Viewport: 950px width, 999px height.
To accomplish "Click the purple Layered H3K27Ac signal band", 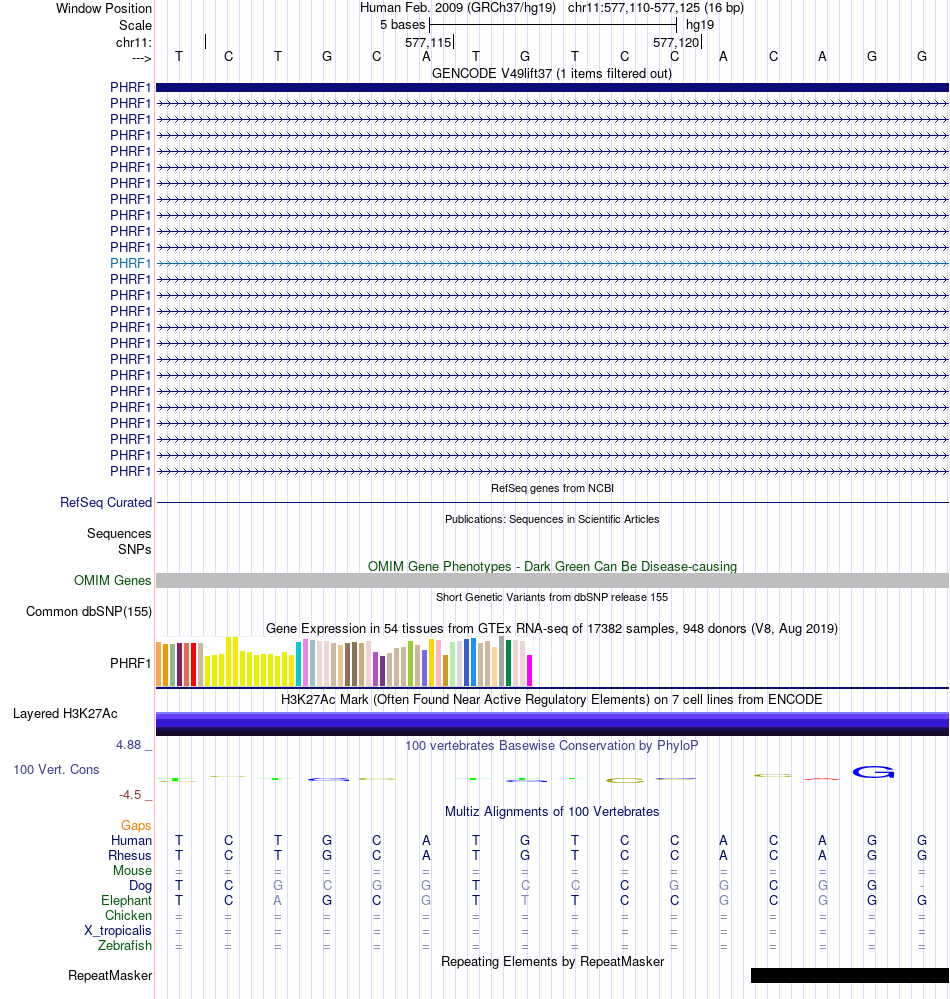I will 552,724.
